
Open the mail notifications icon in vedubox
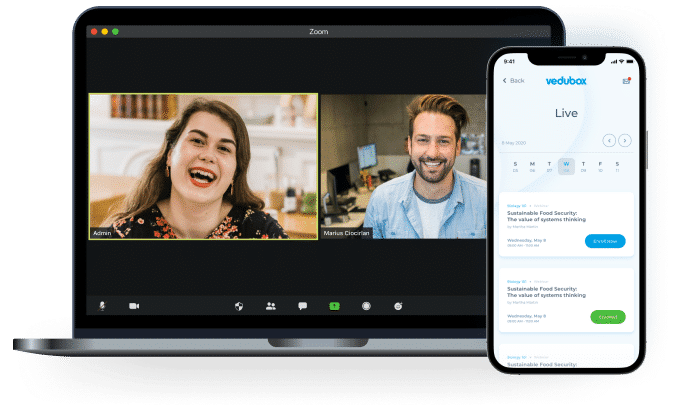tap(626, 80)
